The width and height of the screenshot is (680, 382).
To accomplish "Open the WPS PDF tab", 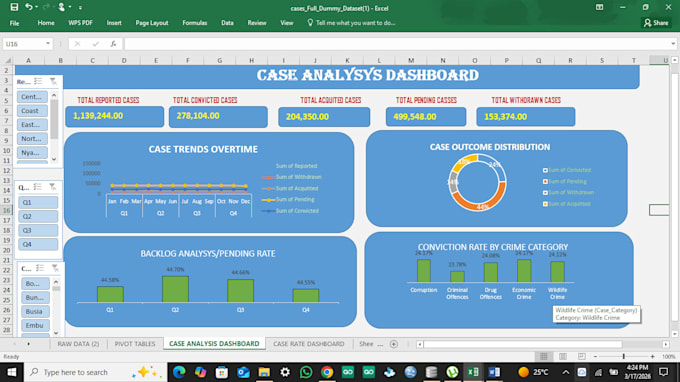I will coord(80,23).
